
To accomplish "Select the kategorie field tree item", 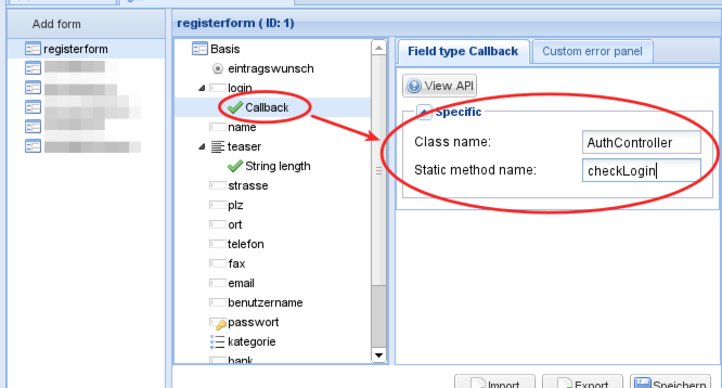I will 251,342.
